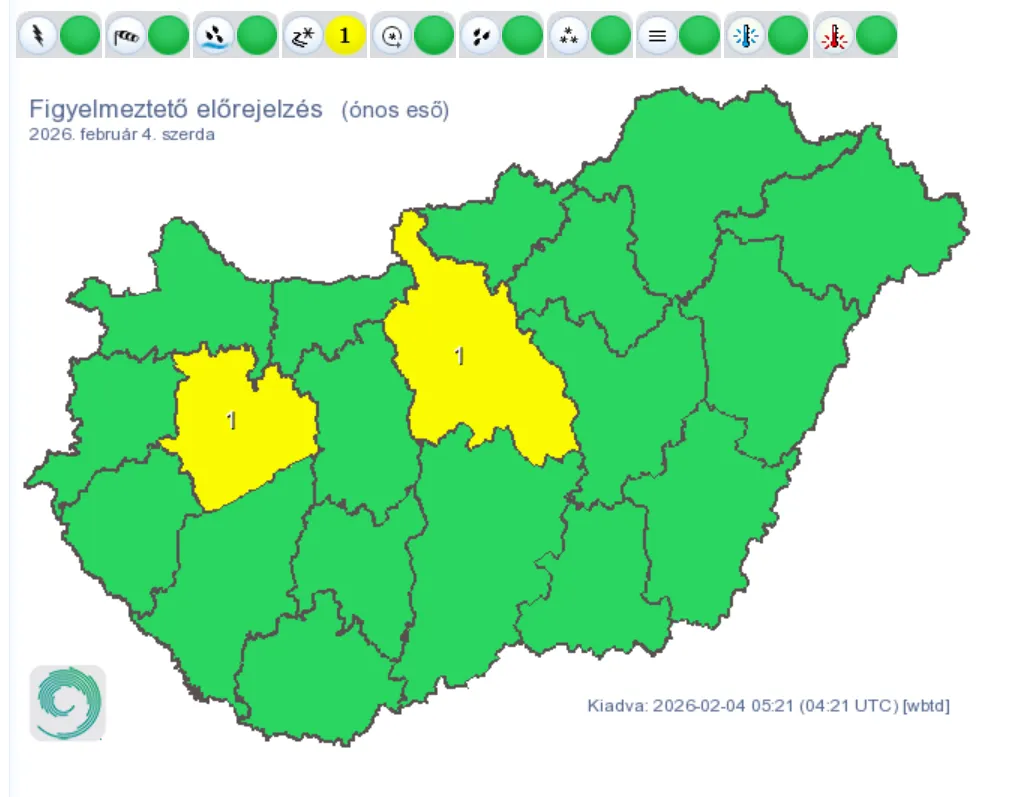Select the windsock wind gust warning icon

pyautogui.click(x=125, y=36)
